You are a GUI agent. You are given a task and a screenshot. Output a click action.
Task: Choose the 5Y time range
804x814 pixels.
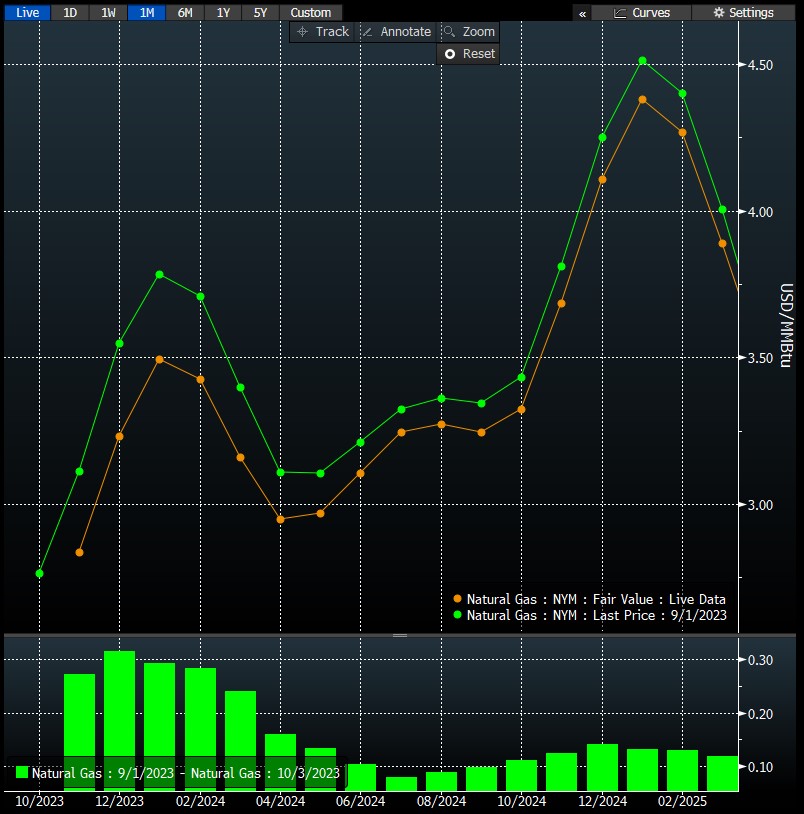tap(260, 13)
